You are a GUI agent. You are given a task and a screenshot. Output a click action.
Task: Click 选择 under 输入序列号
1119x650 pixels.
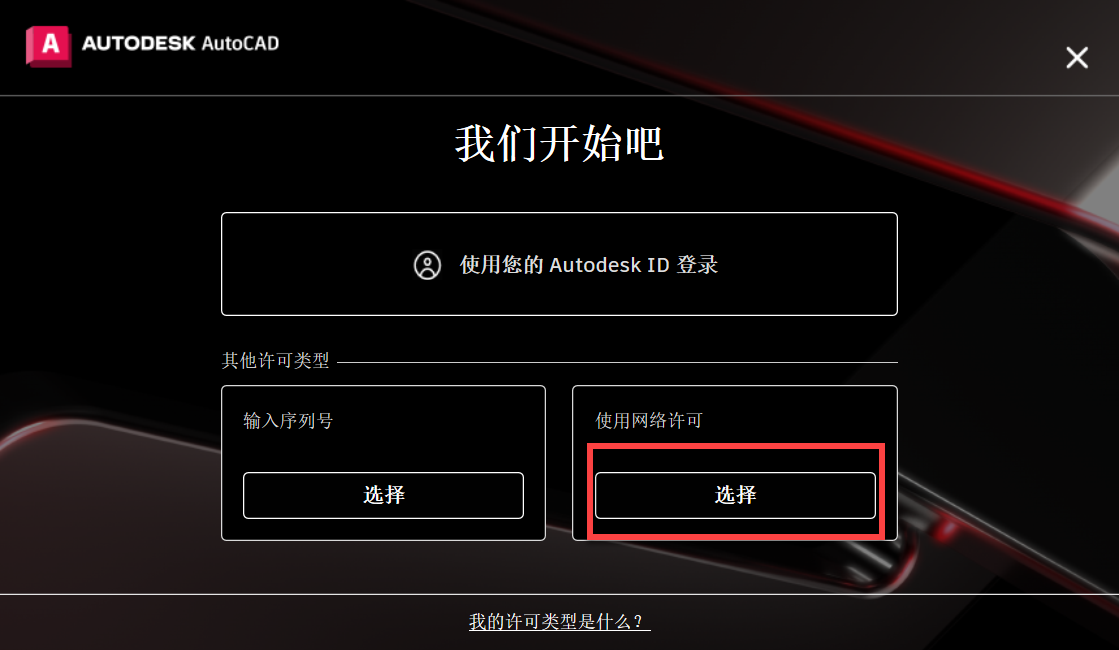tap(383, 495)
